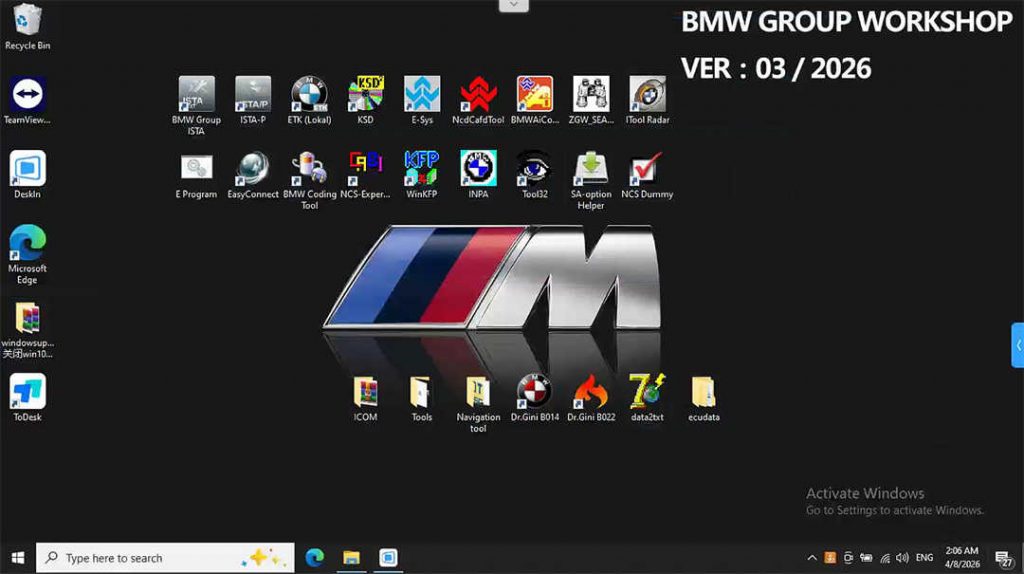1024x574 pixels.
Task: Launch the ISTA-P desktop shortcut
Action: 253,95
